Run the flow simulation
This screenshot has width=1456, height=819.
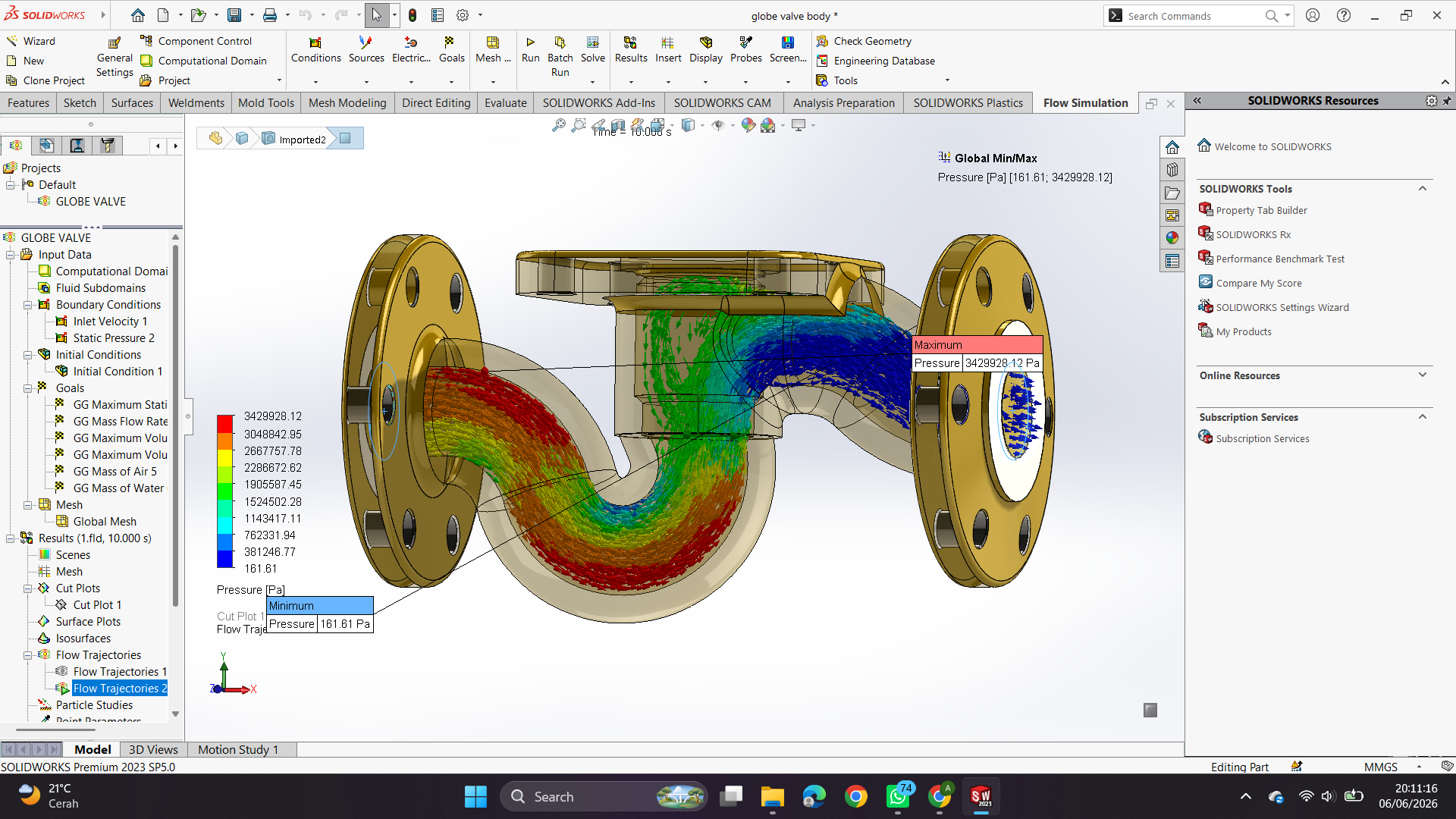(530, 49)
